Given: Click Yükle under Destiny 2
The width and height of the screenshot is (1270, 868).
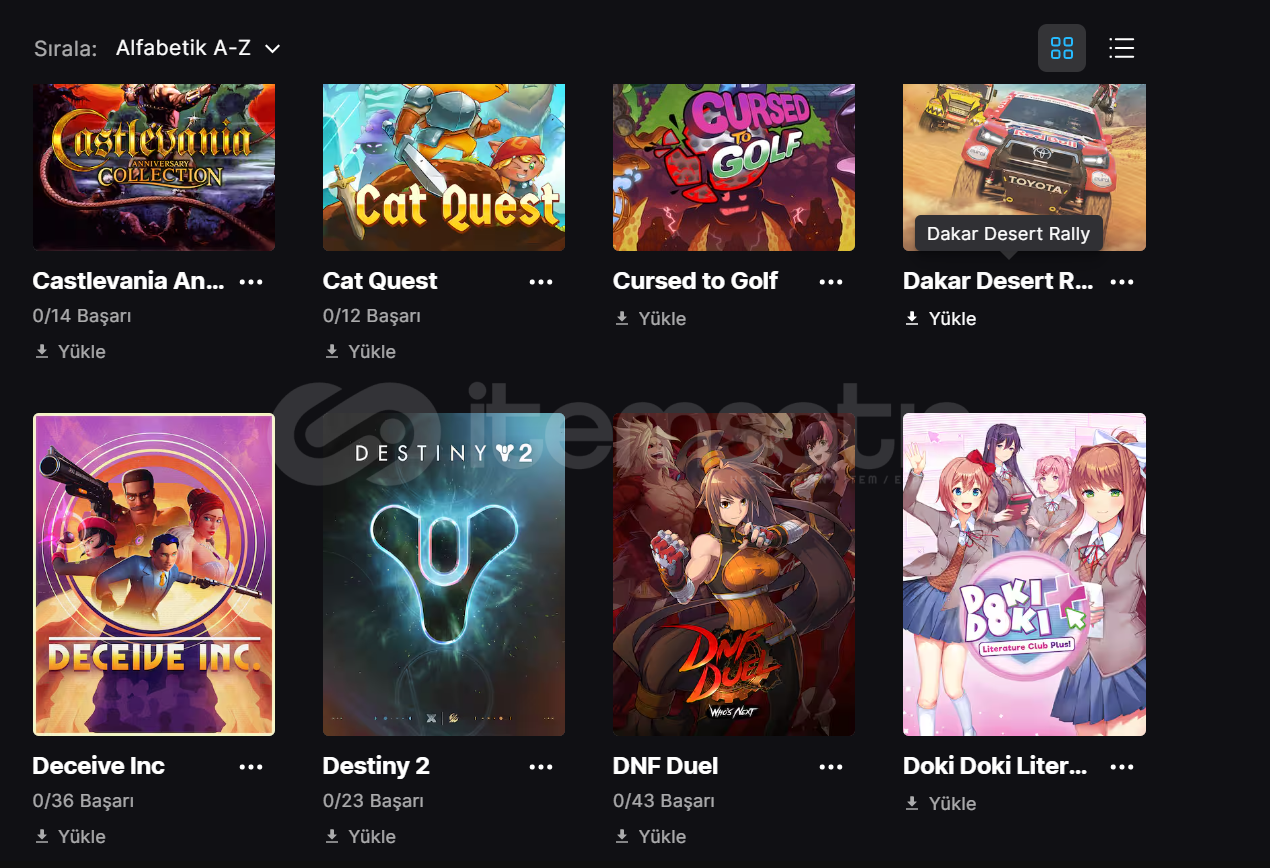Looking at the screenshot, I should (x=360, y=837).
